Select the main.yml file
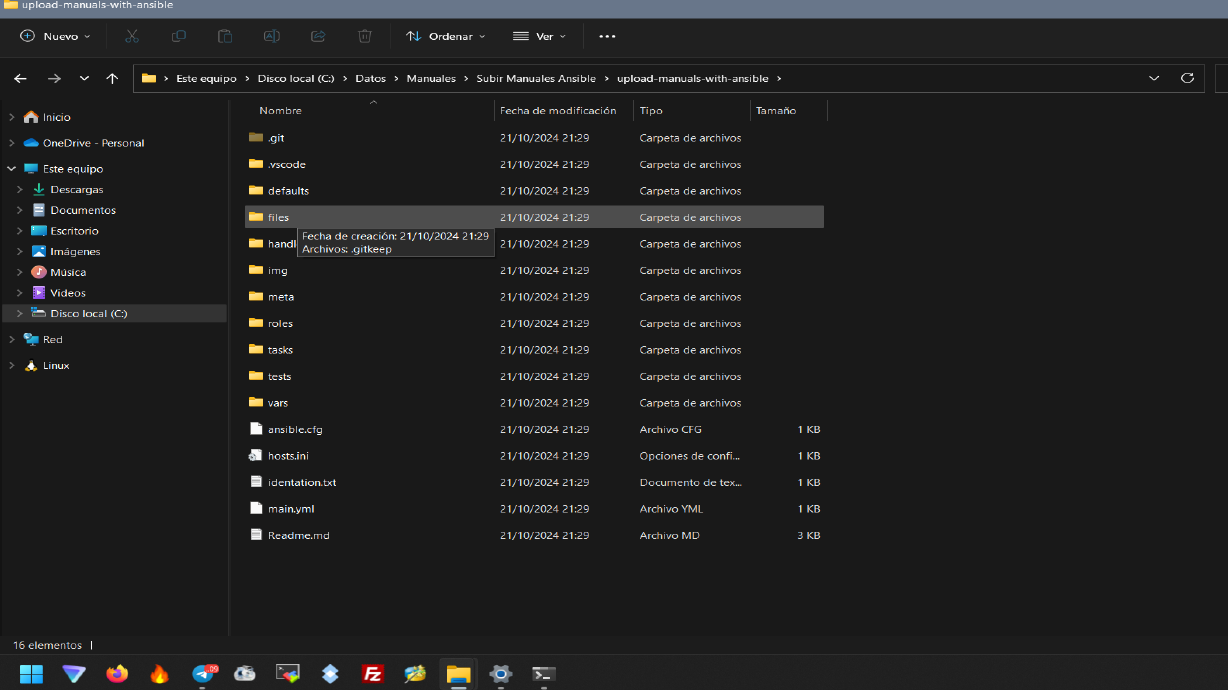Screen dimensions: 1228x690 point(290,509)
